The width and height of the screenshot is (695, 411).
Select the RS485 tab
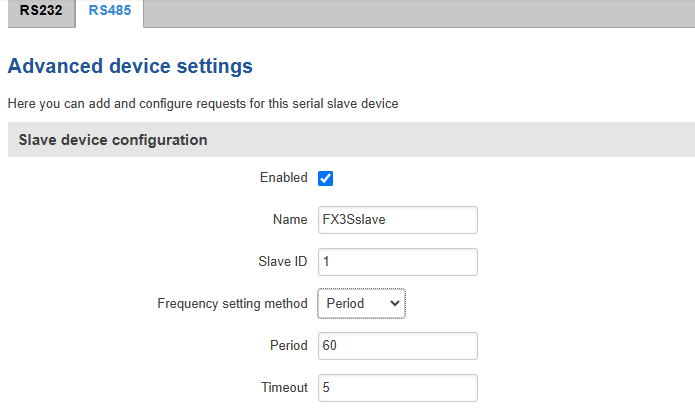coord(109,11)
